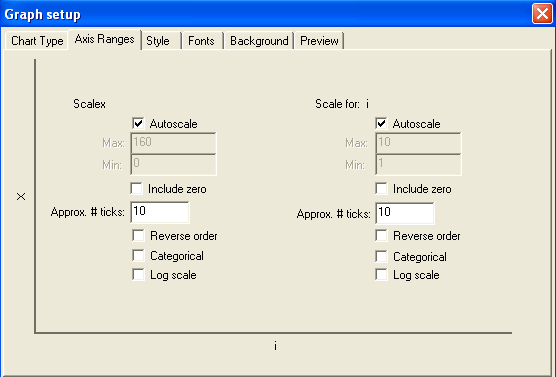The image size is (556, 377).
Task: Click Approx. # ticks field under Scalex
Action: [160, 212]
